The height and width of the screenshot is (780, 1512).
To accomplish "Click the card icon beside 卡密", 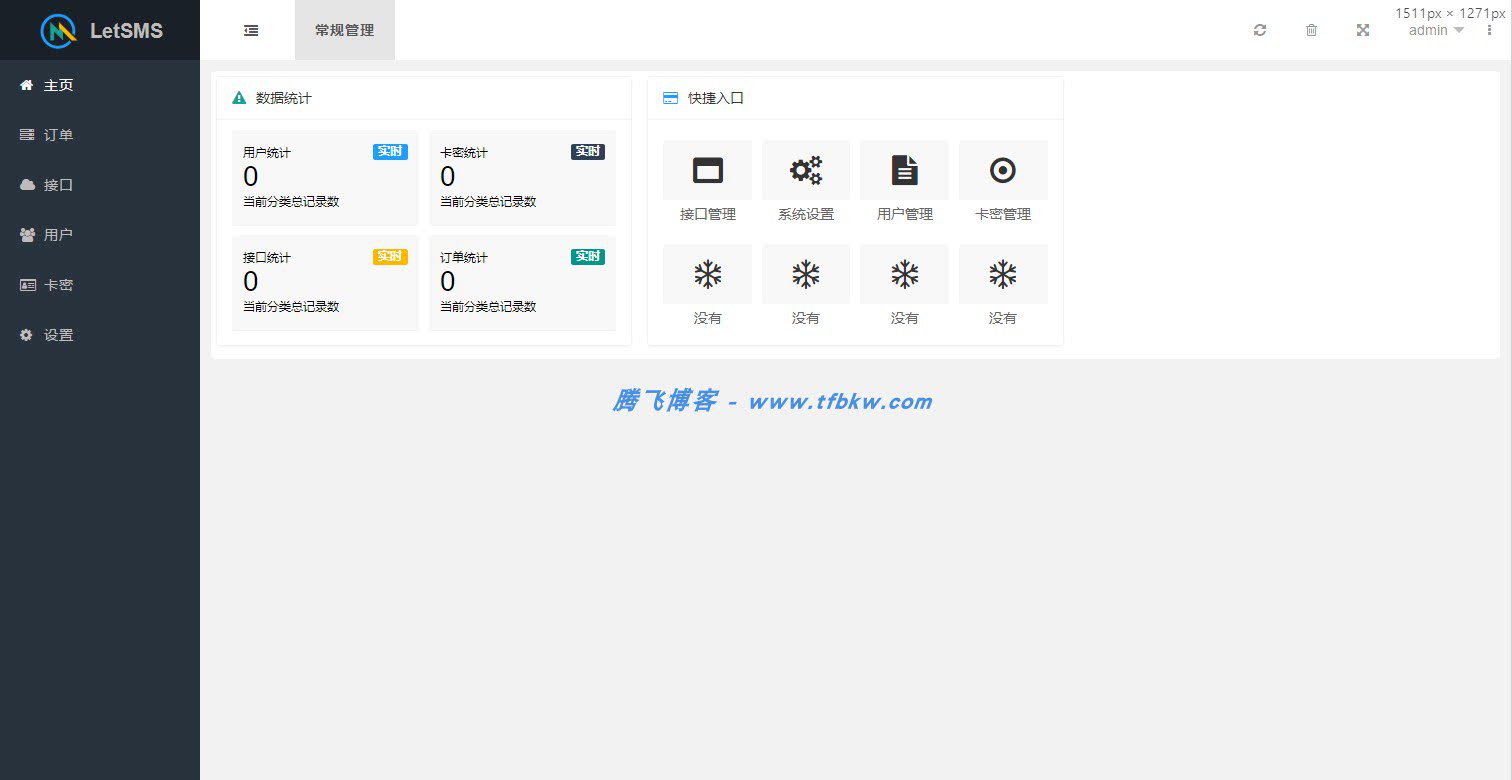I will (x=27, y=285).
